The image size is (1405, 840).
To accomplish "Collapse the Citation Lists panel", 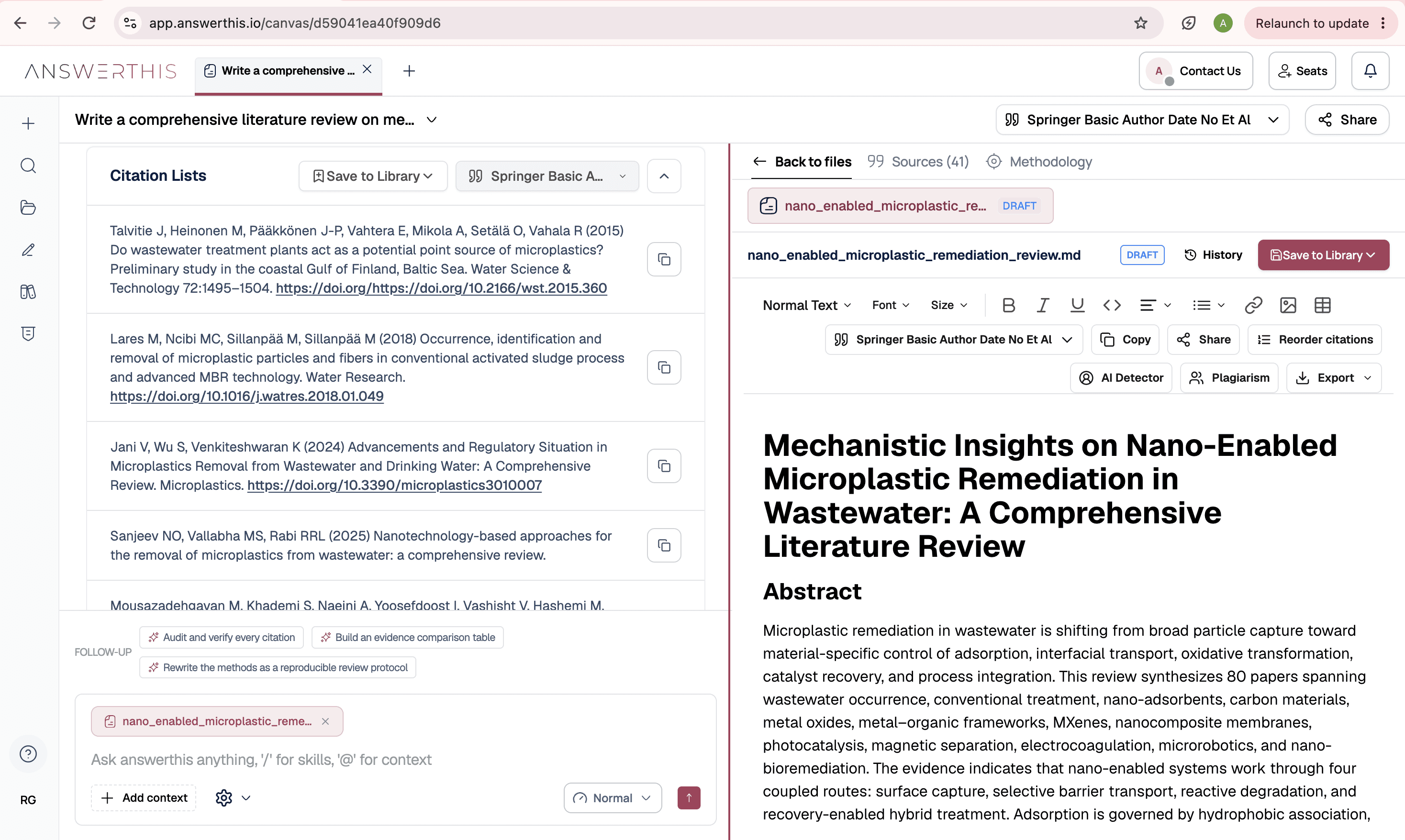I will point(664,176).
